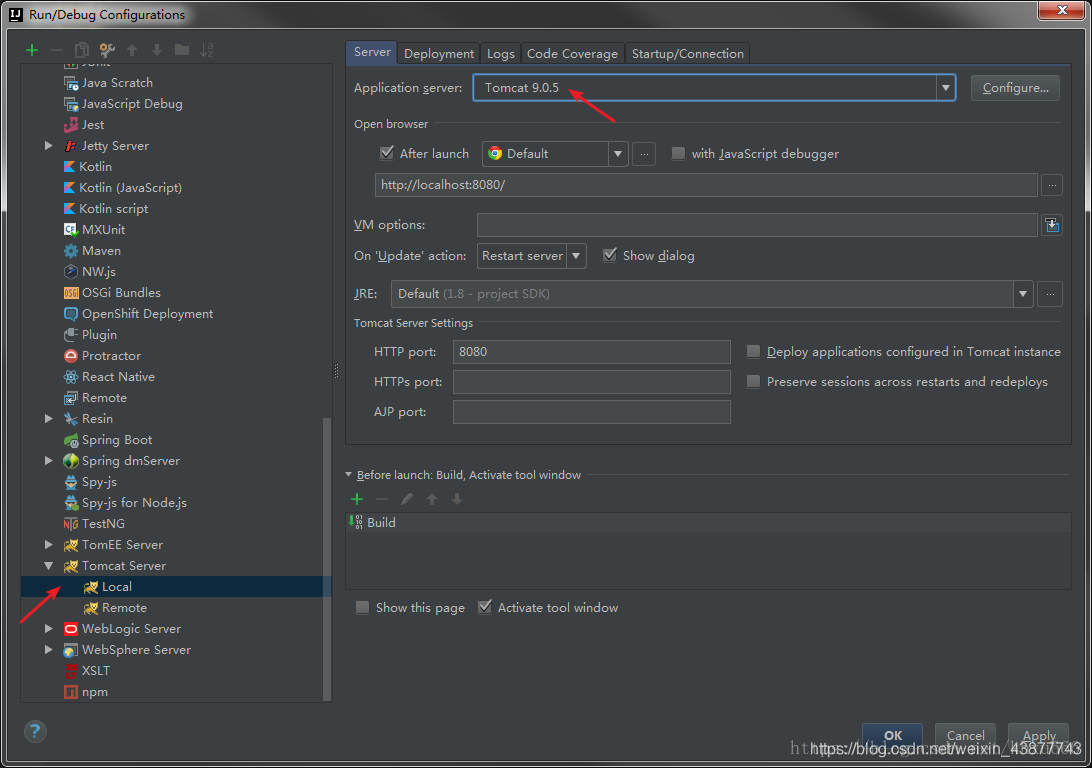Image resolution: width=1092 pixels, height=768 pixels.
Task: Edit the before-launch task with the pencil icon
Action: pos(407,499)
